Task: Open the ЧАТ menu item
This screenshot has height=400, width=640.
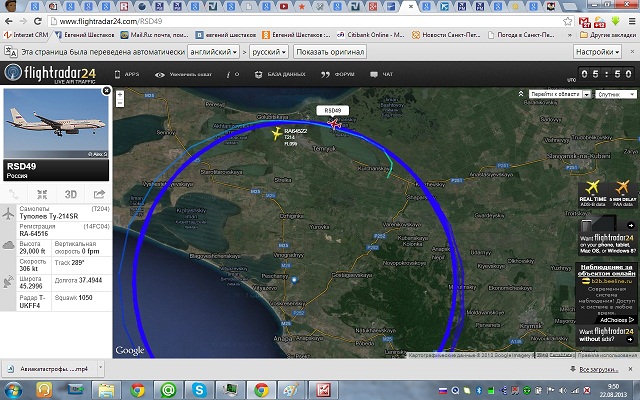Action: (x=382, y=74)
